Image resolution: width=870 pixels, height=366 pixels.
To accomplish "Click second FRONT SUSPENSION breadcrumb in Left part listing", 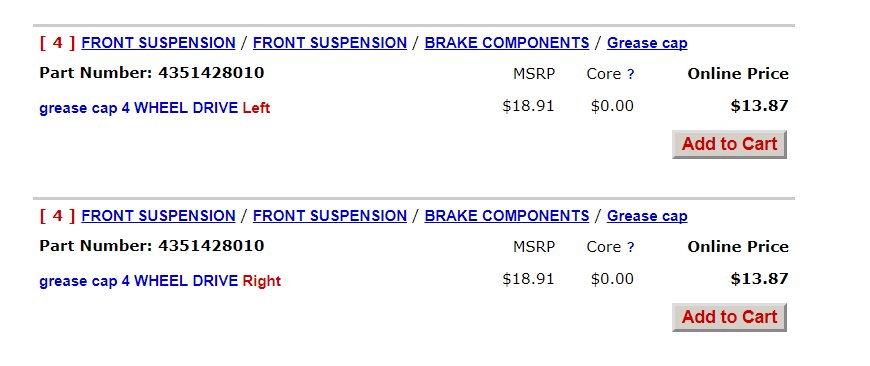I will pyautogui.click(x=330, y=43).
